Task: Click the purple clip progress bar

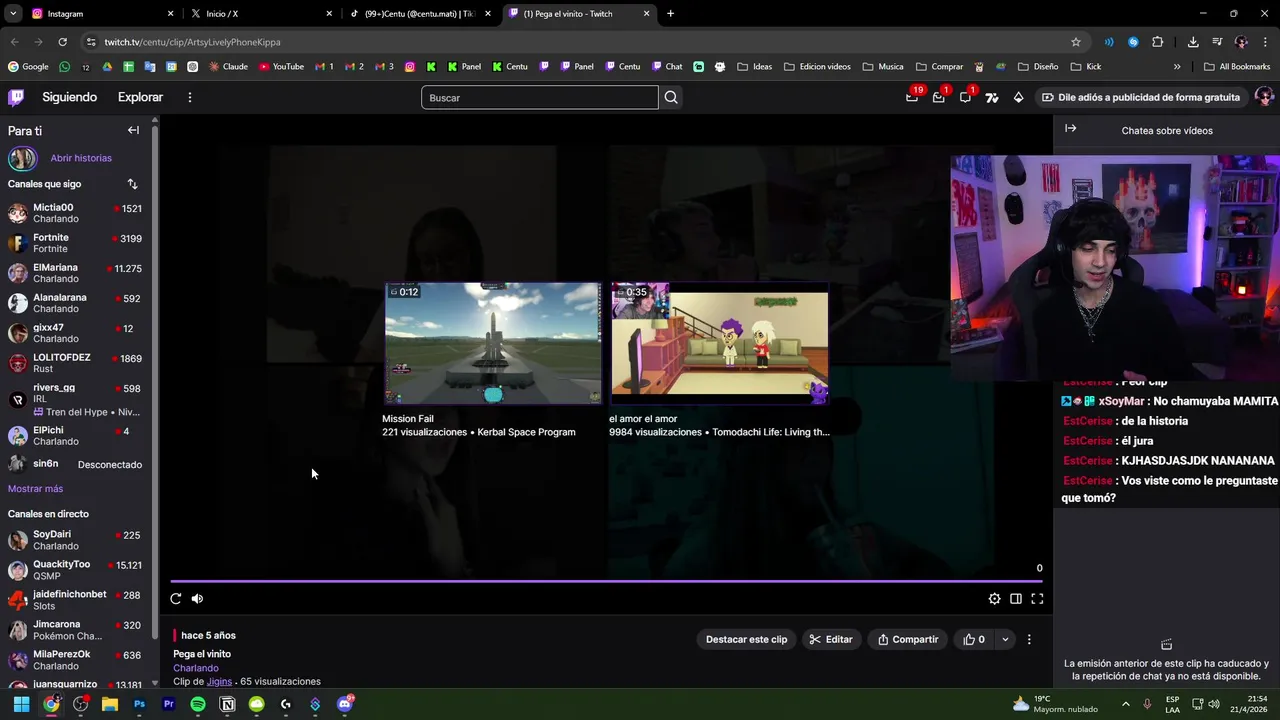Action: coord(607,581)
